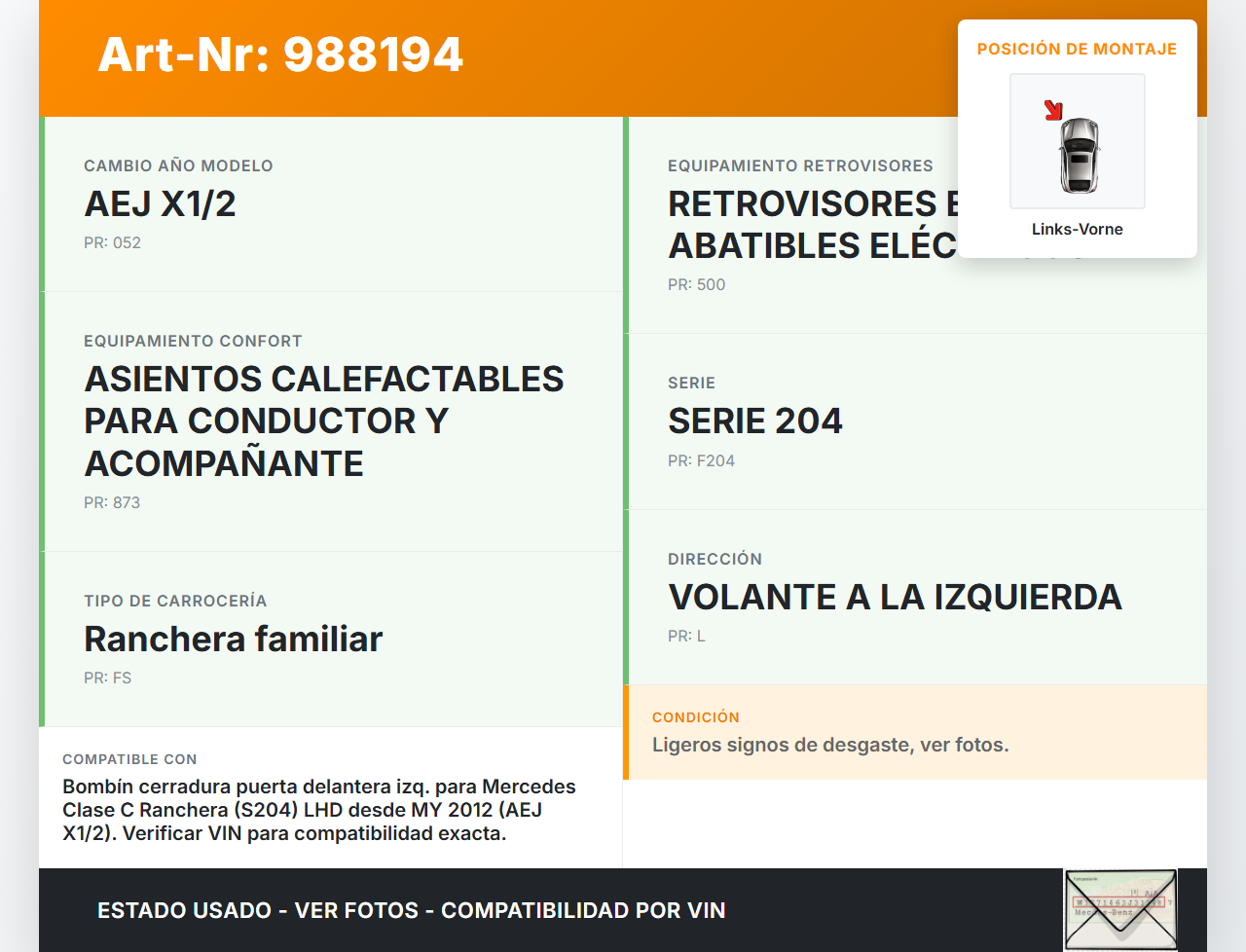Select the SERIE 204 value

(x=755, y=421)
